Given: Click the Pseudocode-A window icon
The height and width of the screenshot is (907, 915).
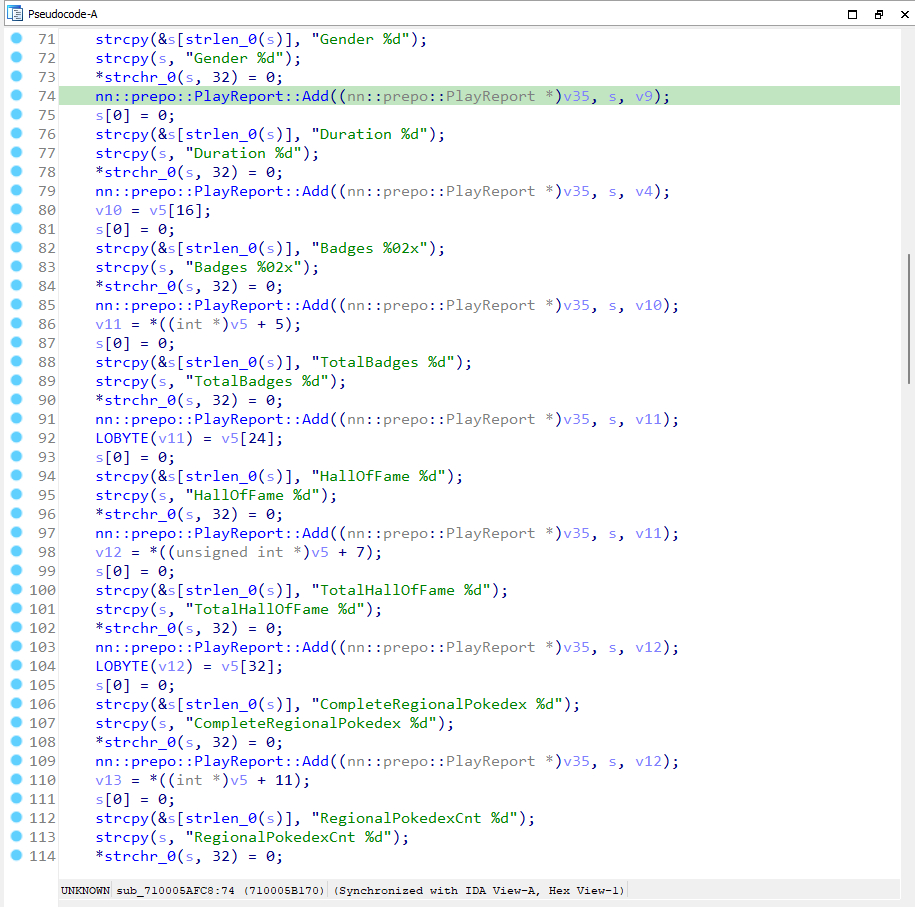Looking at the screenshot, I should [14, 14].
